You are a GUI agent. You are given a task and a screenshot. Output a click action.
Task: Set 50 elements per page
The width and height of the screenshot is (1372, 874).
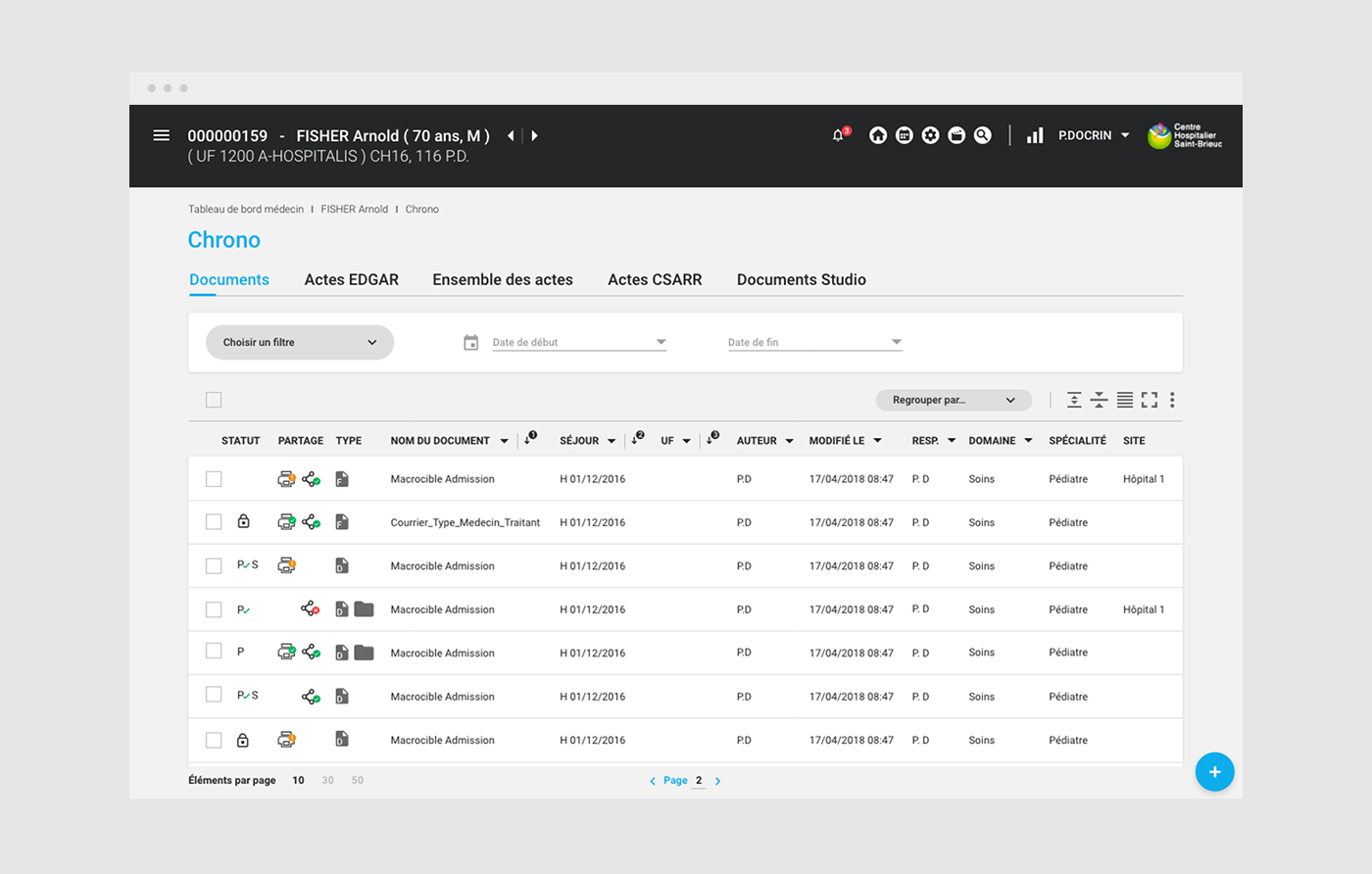[x=357, y=780]
